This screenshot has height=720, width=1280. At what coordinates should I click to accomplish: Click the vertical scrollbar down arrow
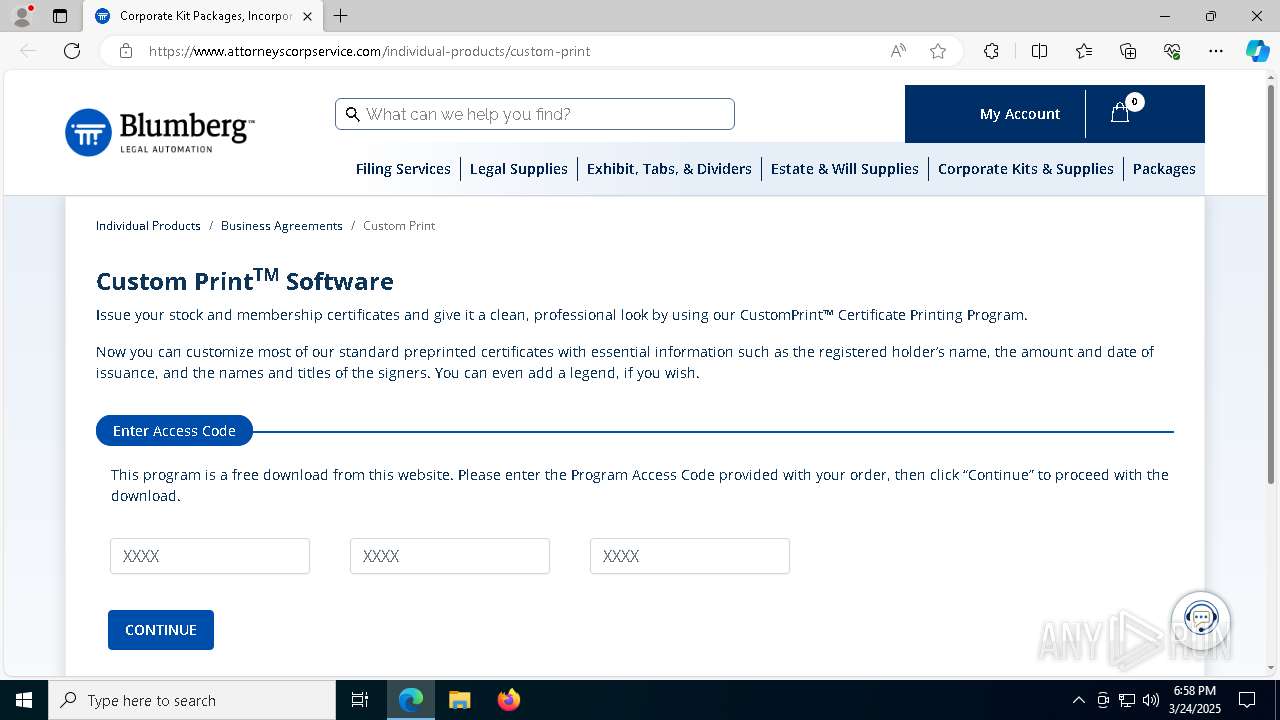click(1271, 667)
